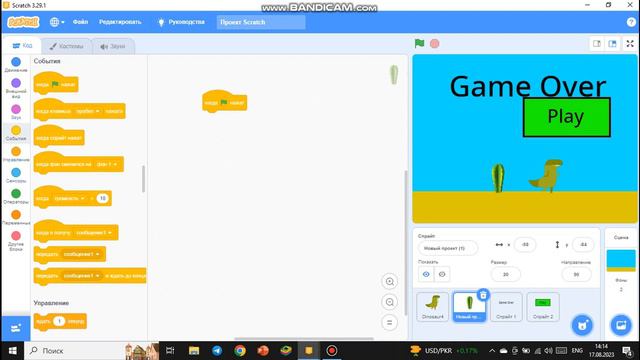Open message dropdown on 'broadcast and wait' block
This screenshot has height=360, width=640.
[x=81, y=276]
